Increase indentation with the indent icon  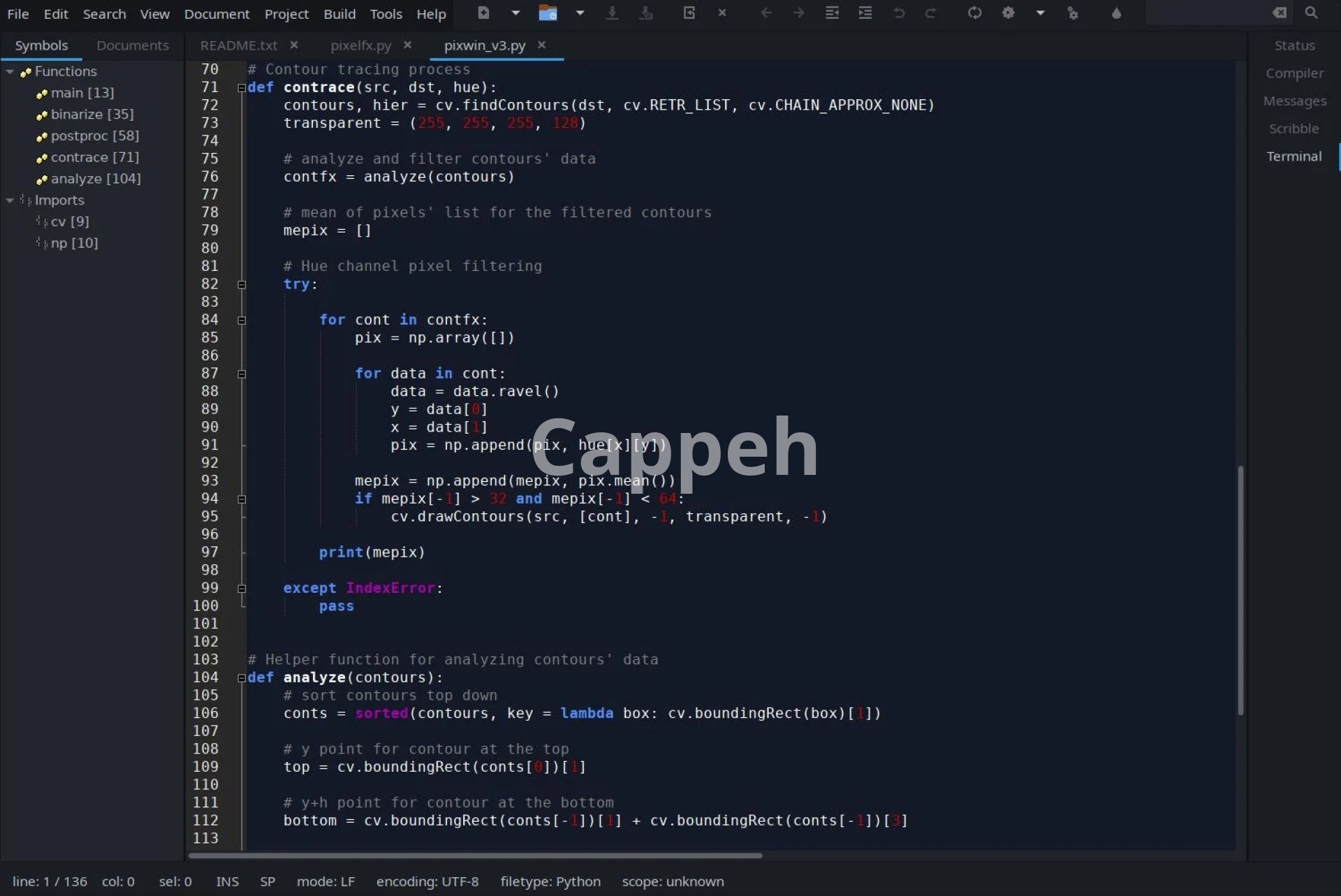click(x=865, y=13)
